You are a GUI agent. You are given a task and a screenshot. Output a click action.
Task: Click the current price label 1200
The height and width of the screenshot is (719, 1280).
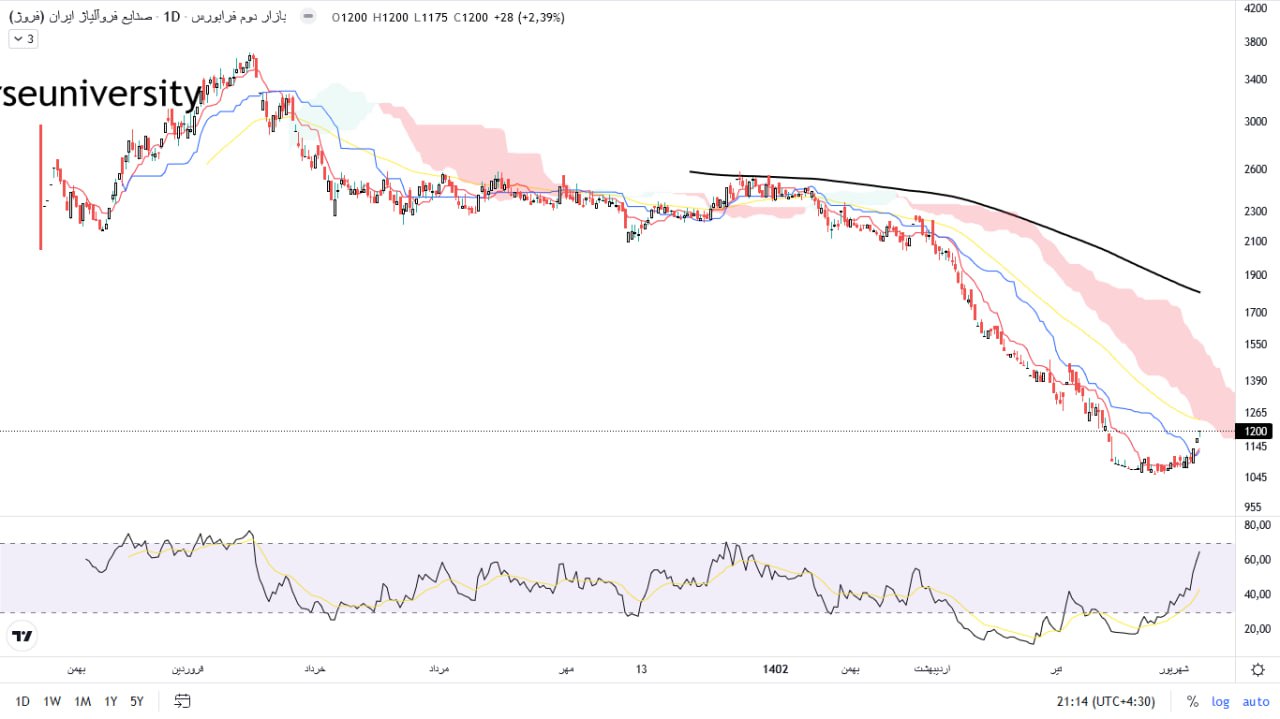pyautogui.click(x=1255, y=431)
